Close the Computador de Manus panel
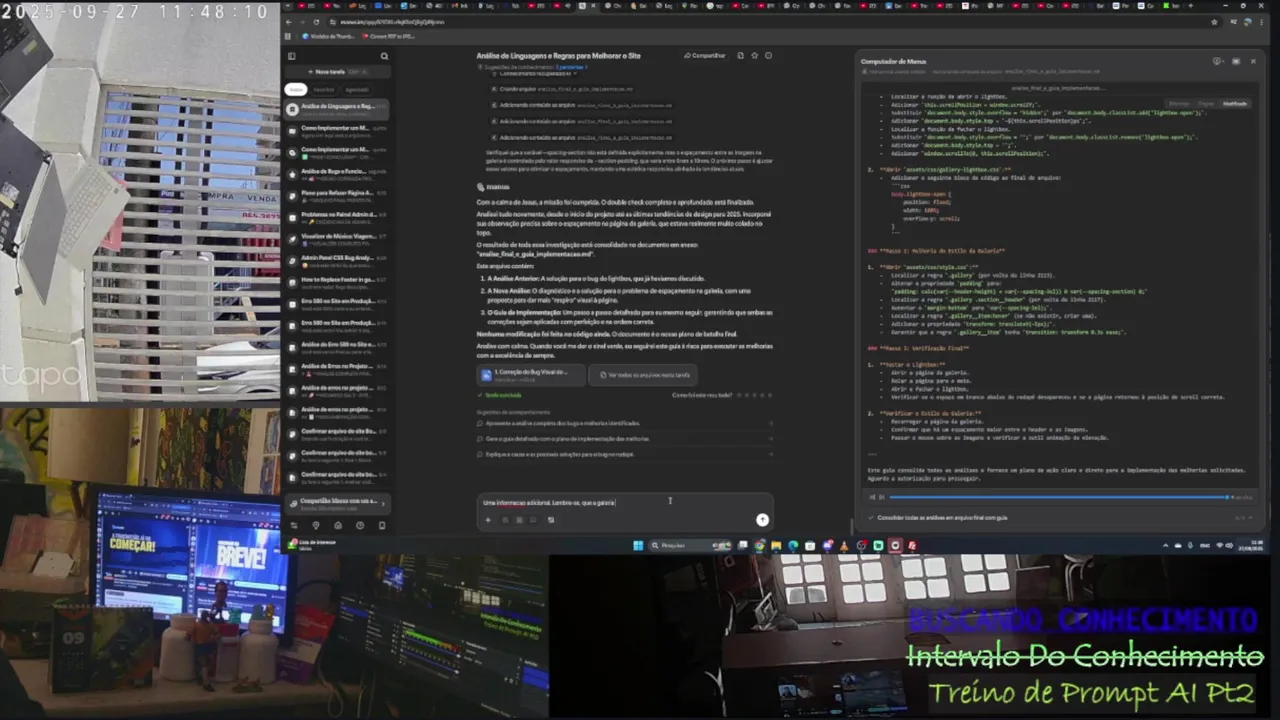1280x720 pixels. (1253, 61)
